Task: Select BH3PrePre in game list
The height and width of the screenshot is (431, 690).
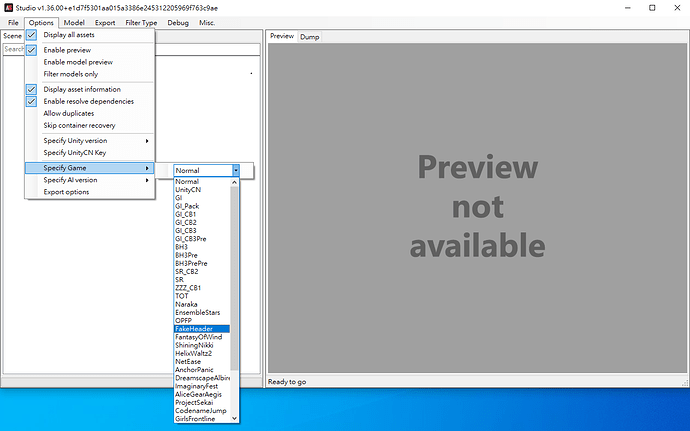Action: pyautogui.click(x=202, y=263)
